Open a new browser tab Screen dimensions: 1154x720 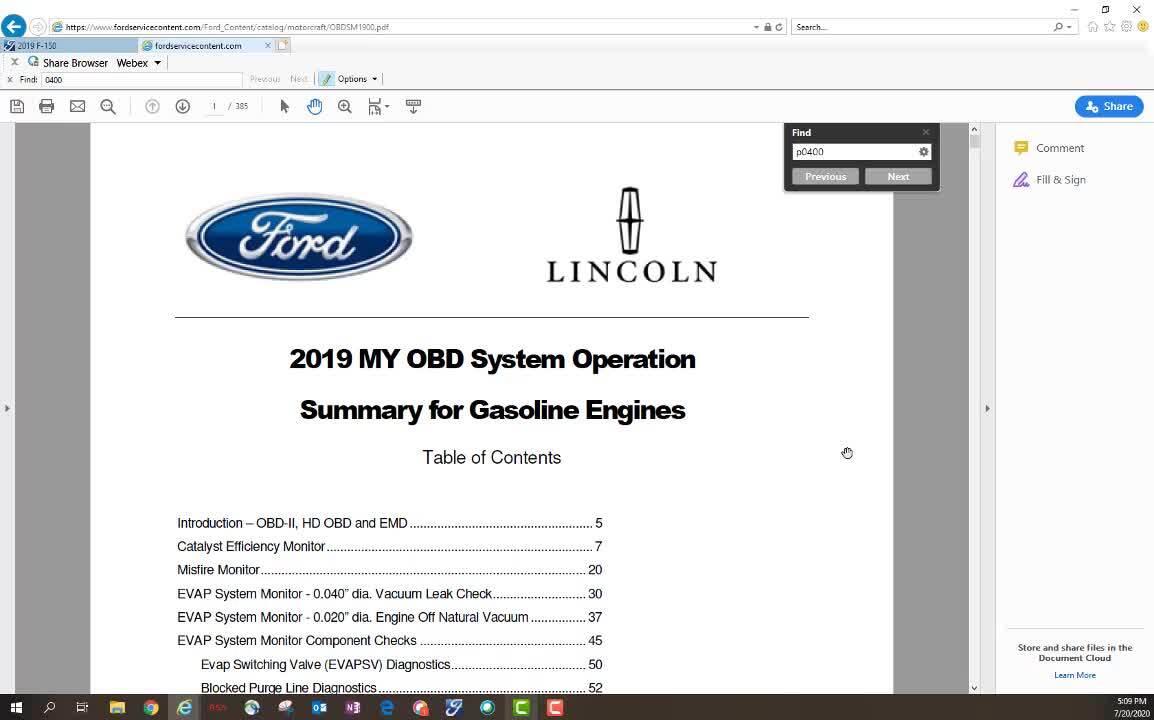click(x=283, y=45)
